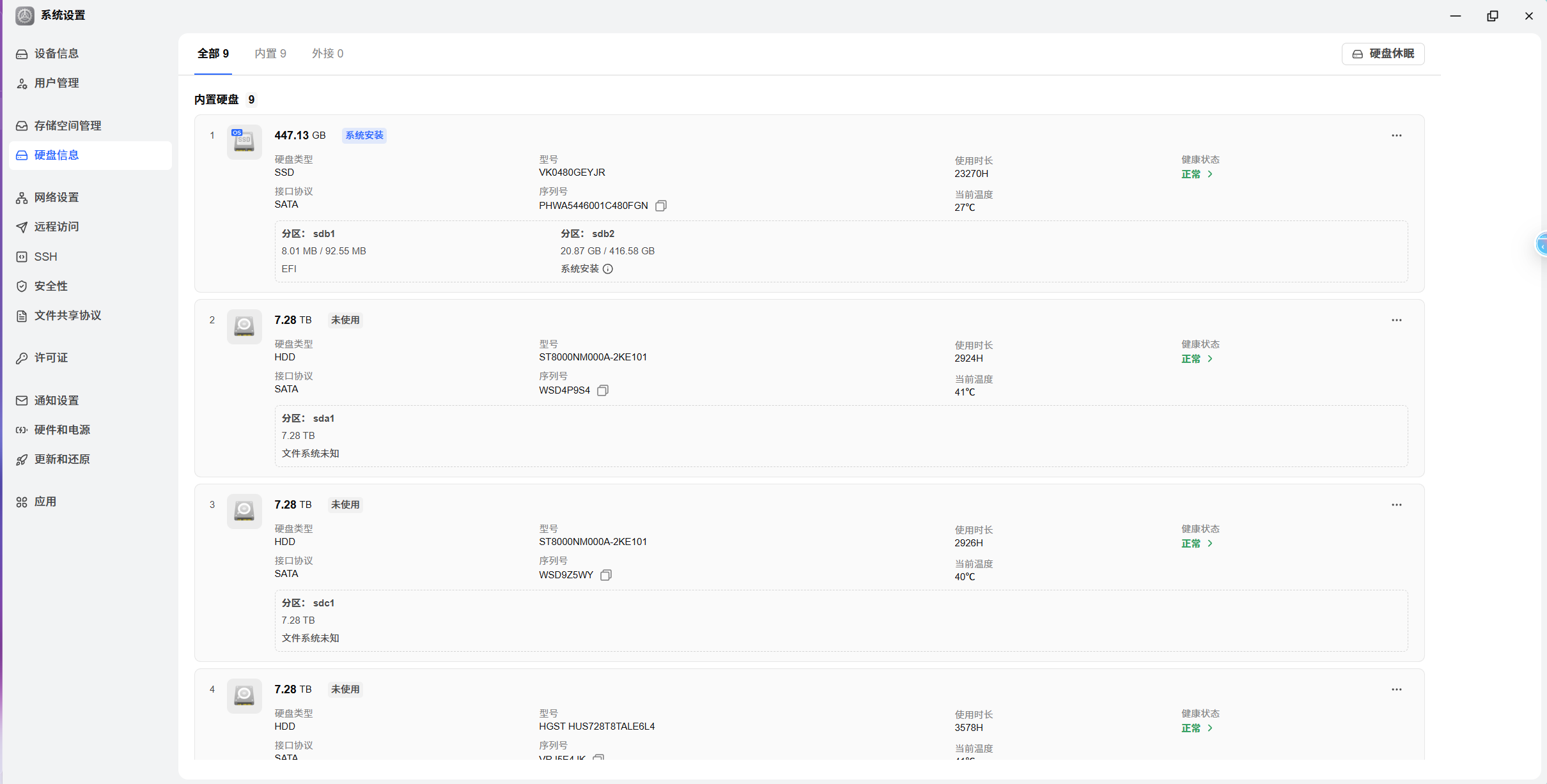Copy serial number PHWA5446001C480FGN
Screen dimensions: 1547x784
coord(661,206)
